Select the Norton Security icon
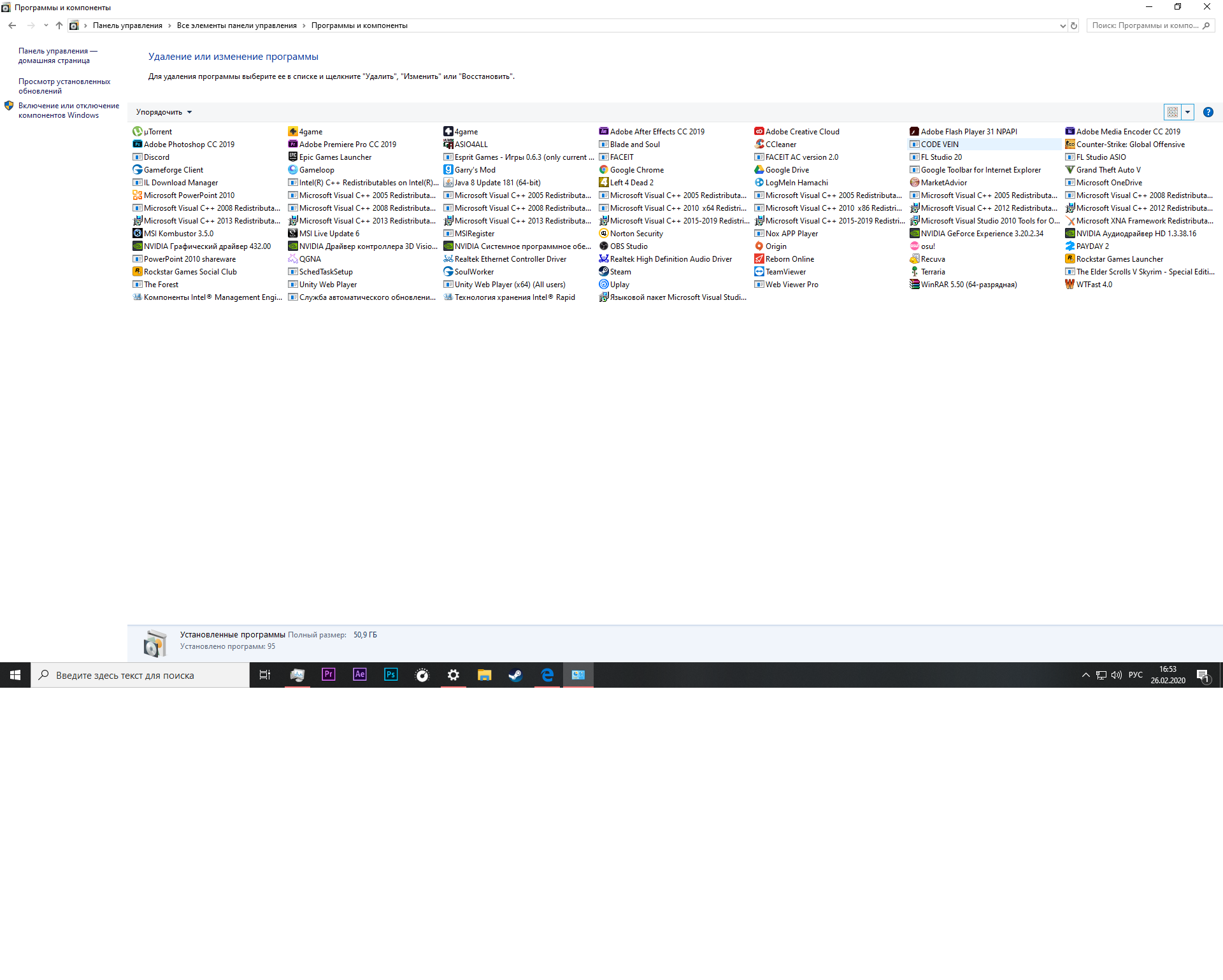Screen dimensions: 1223x980 pos(603,234)
